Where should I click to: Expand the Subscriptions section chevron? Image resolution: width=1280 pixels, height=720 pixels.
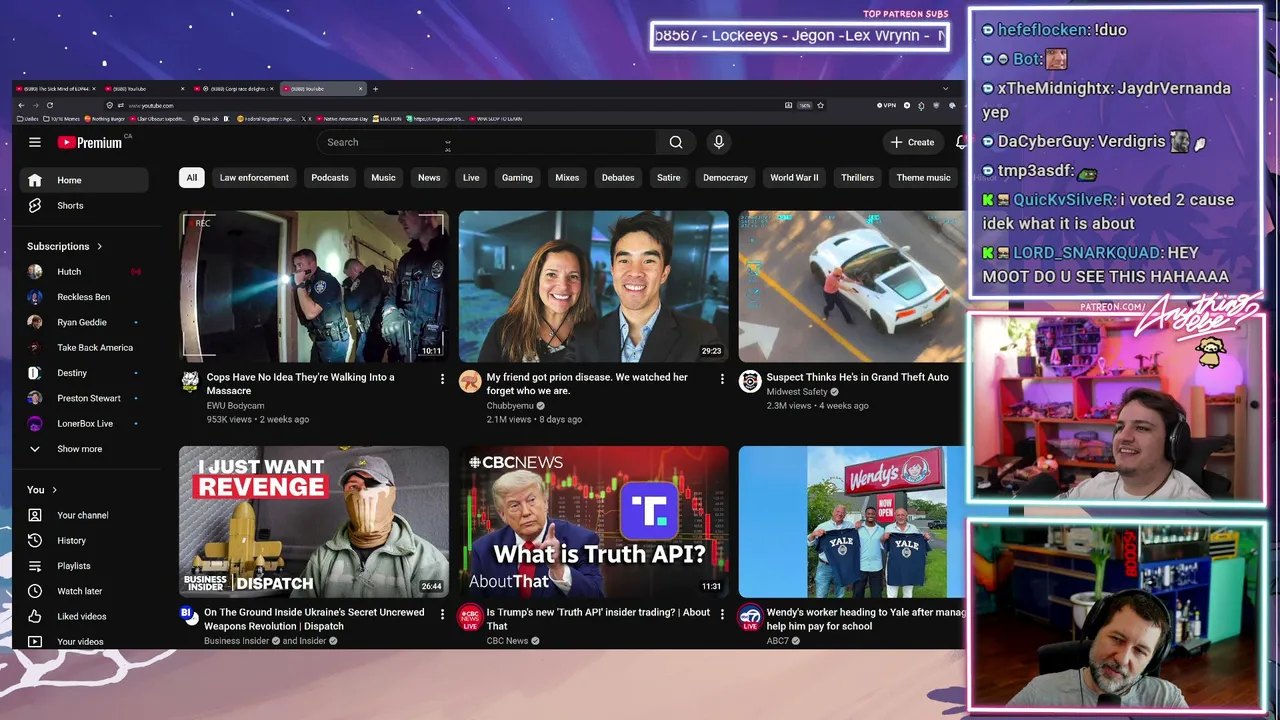99,246
